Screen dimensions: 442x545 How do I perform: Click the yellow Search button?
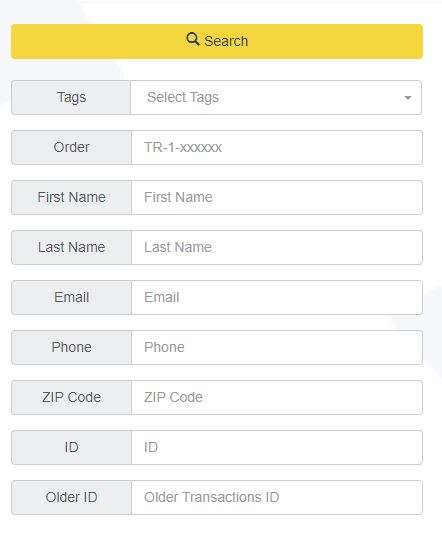tap(217, 41)
